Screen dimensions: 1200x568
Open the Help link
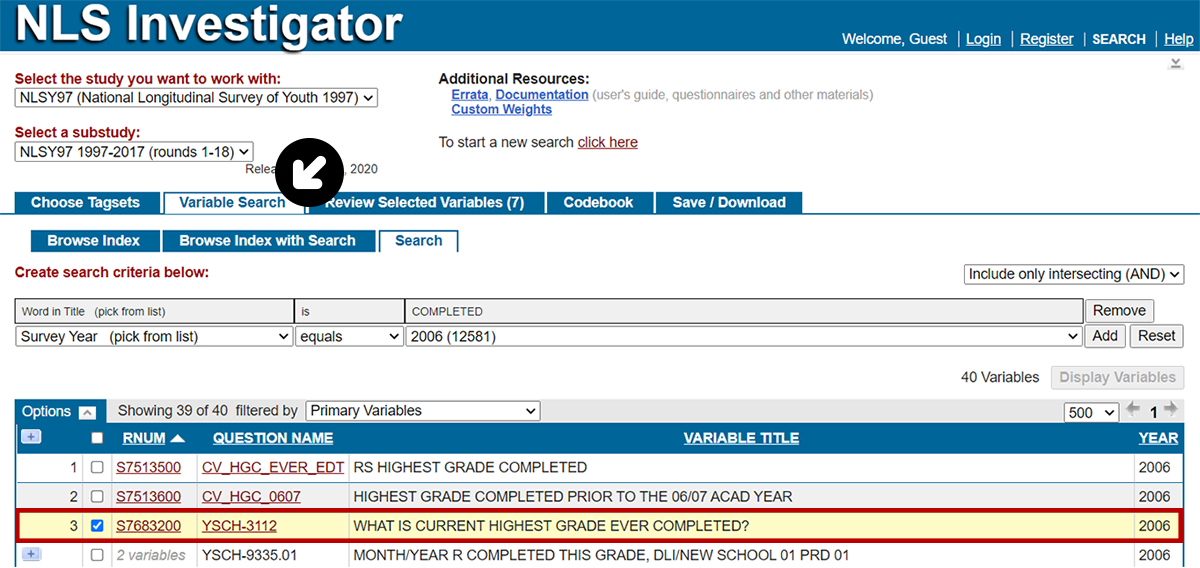coord(1179,39)
